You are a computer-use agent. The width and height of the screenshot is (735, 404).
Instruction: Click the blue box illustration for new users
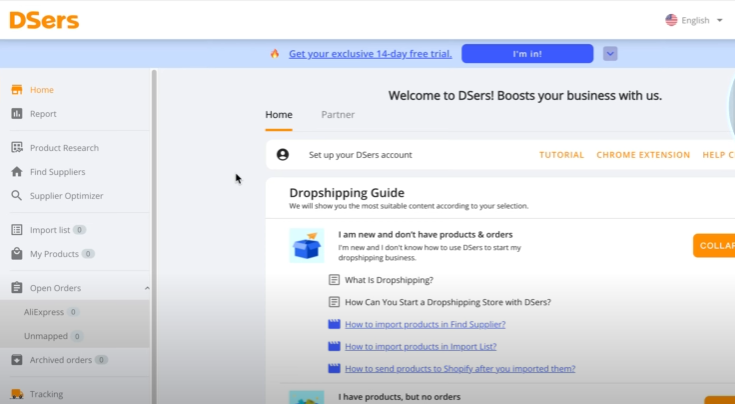coord(307,245)
